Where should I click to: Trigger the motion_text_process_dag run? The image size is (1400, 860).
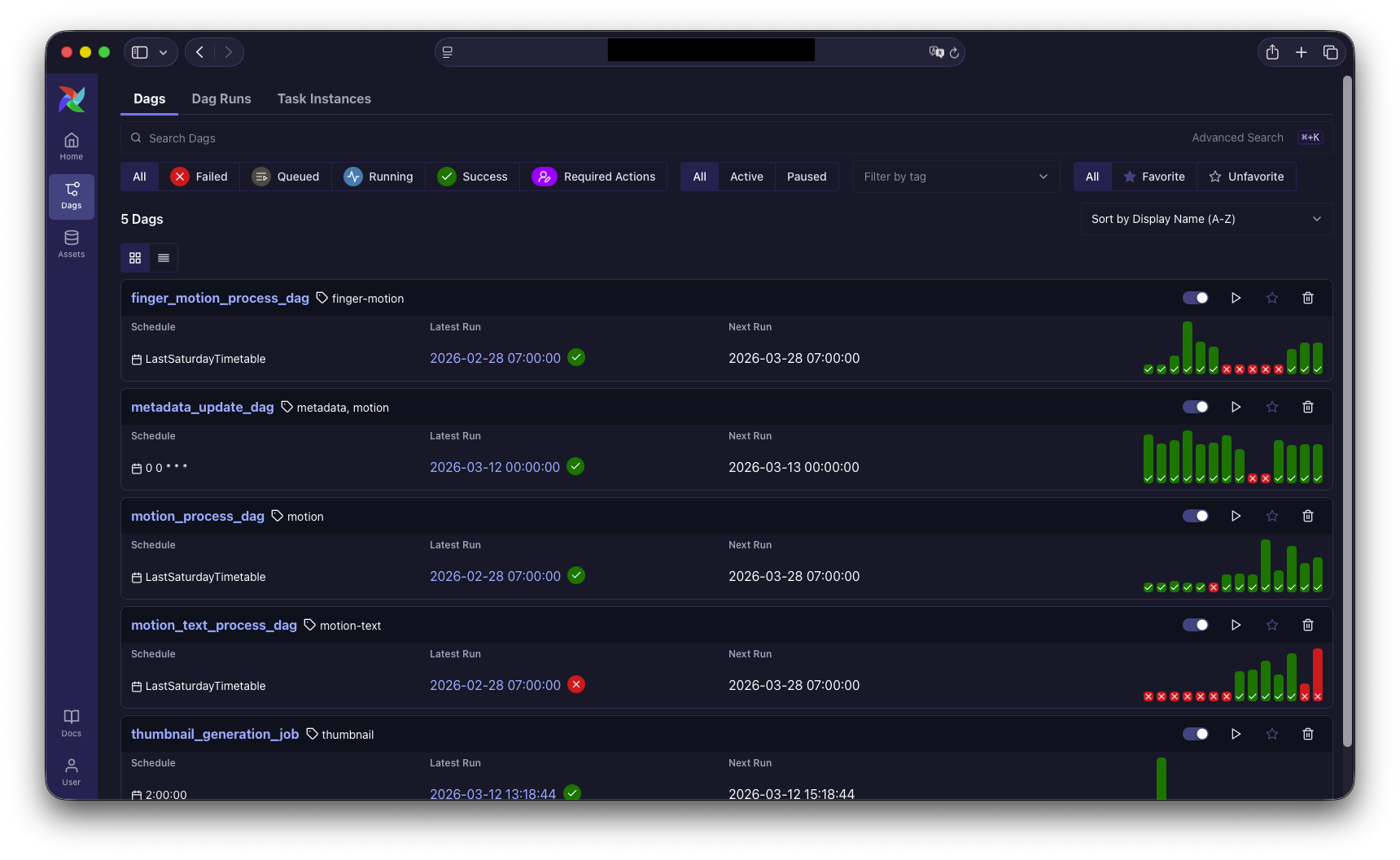[1236, 625]
